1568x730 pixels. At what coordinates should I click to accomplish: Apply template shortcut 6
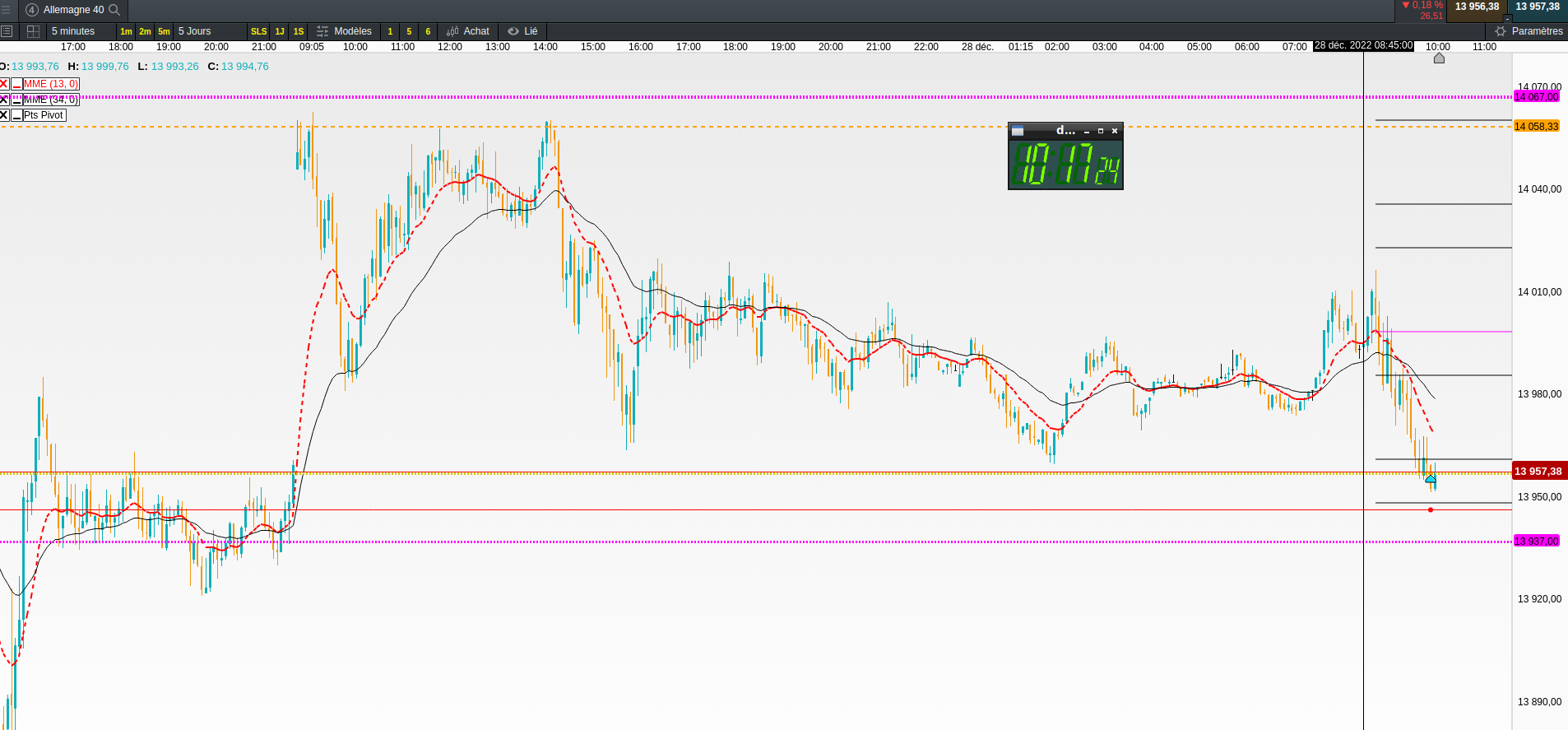point(428,31)
